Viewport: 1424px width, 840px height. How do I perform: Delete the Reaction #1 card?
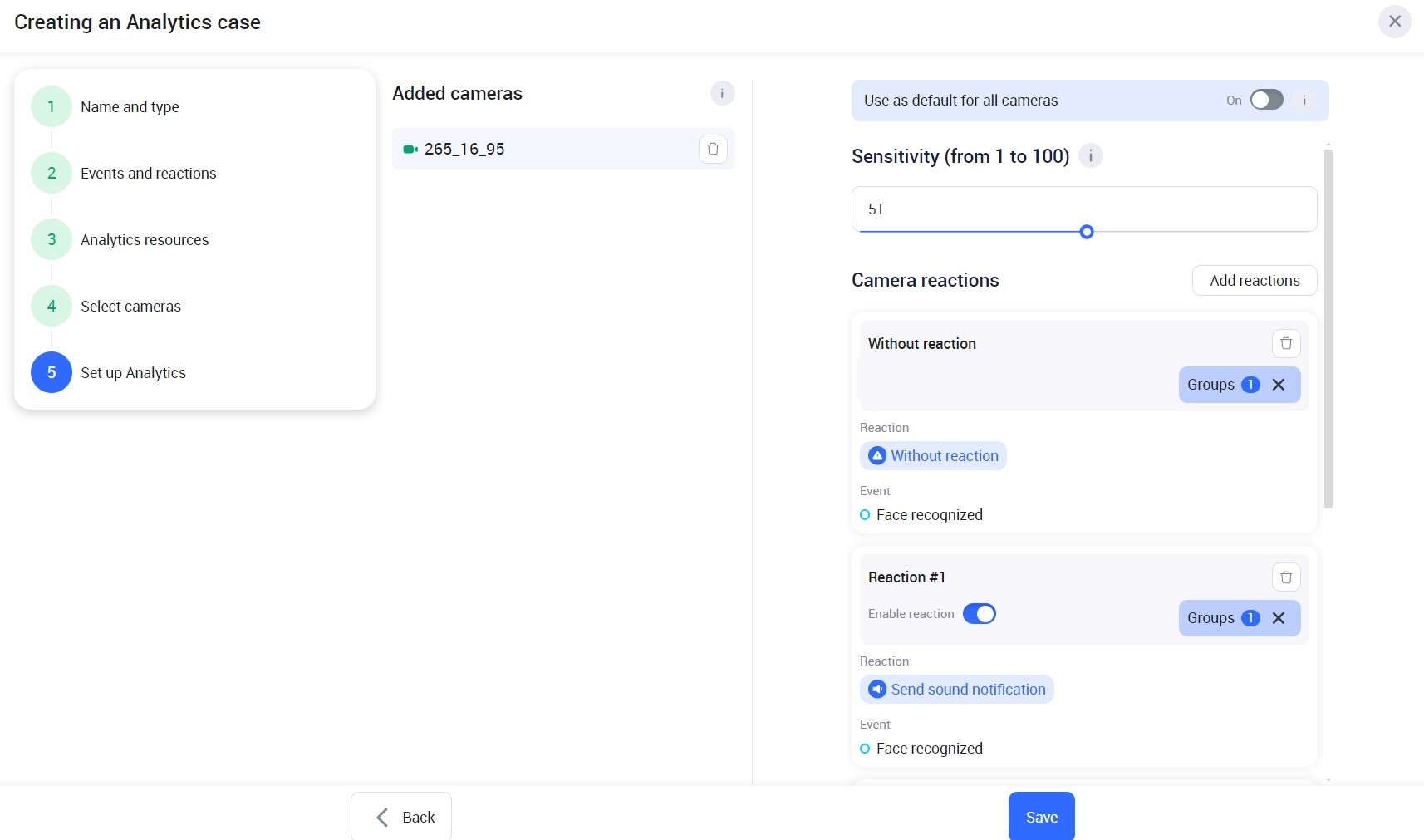tap(1285, 577)
